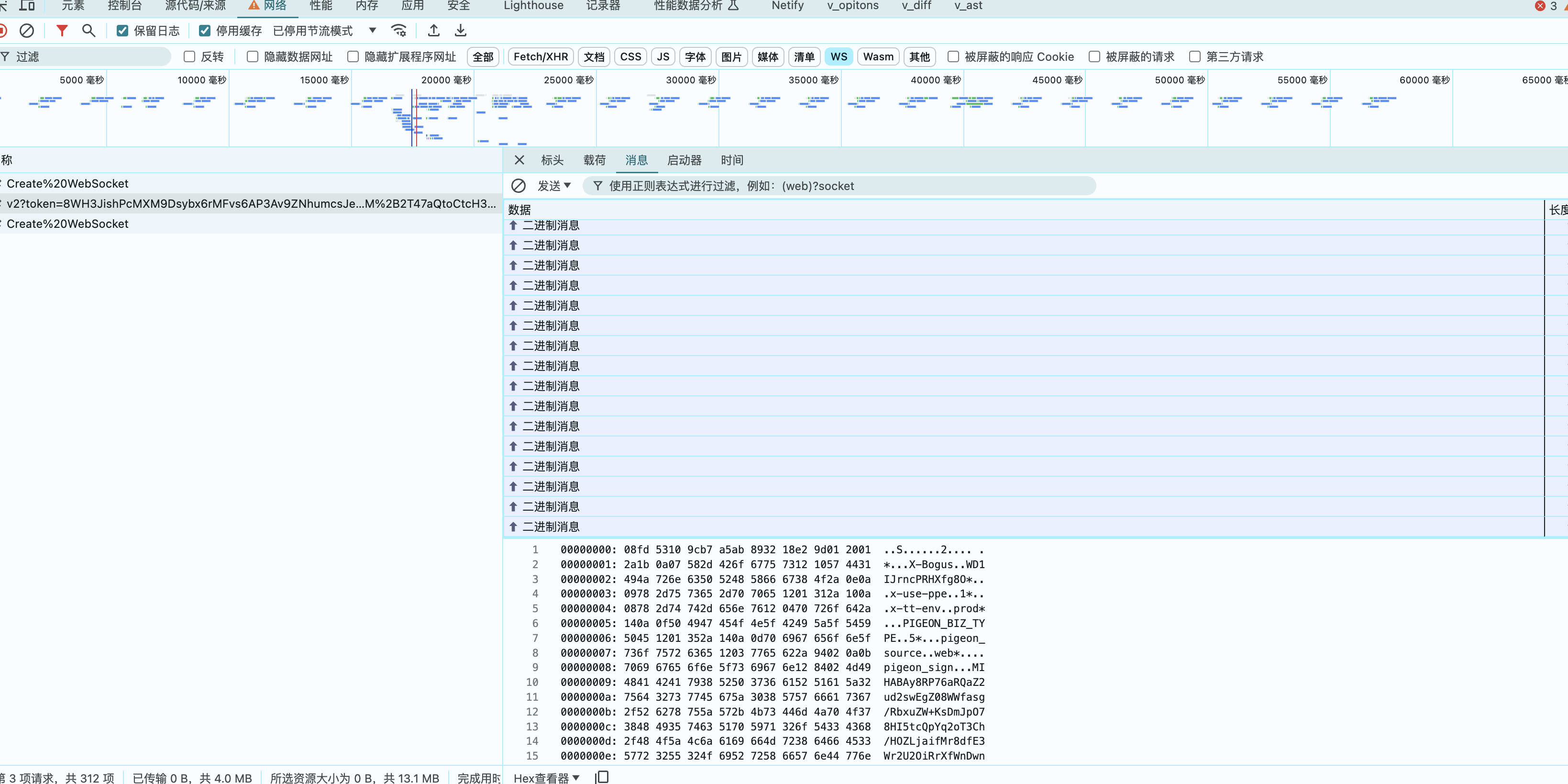
Task: Enable the 反转 filter checkbox
Action: point(188,56)
